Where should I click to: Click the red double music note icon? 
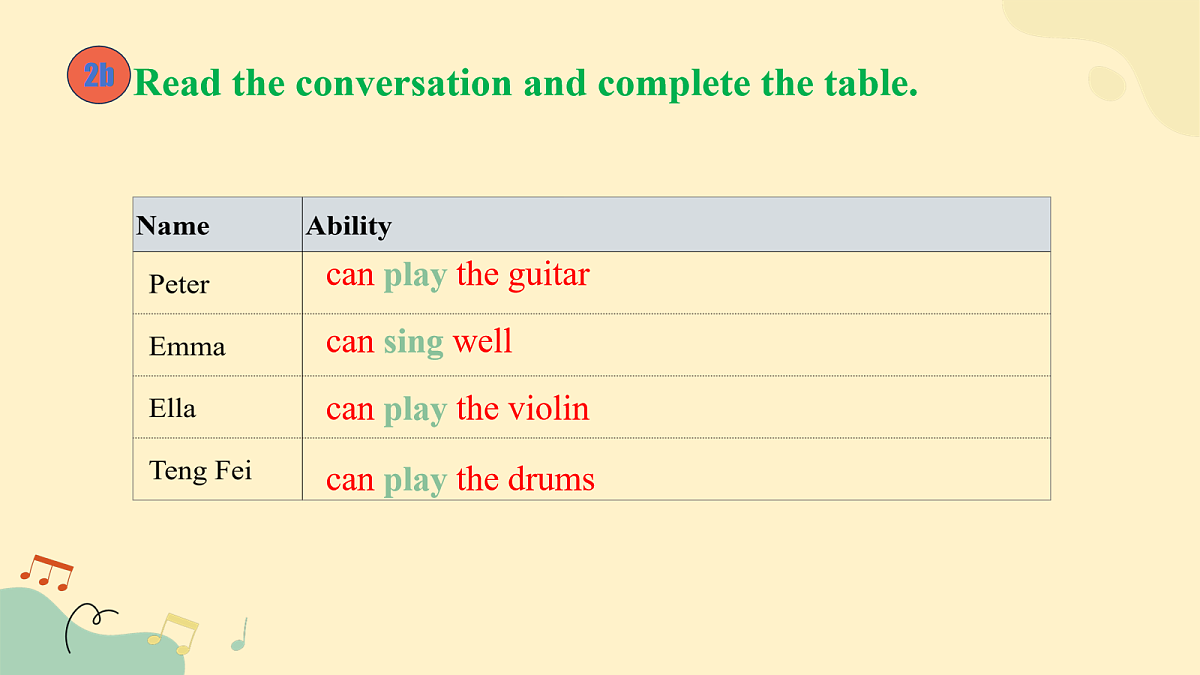(x=47, y=572)
